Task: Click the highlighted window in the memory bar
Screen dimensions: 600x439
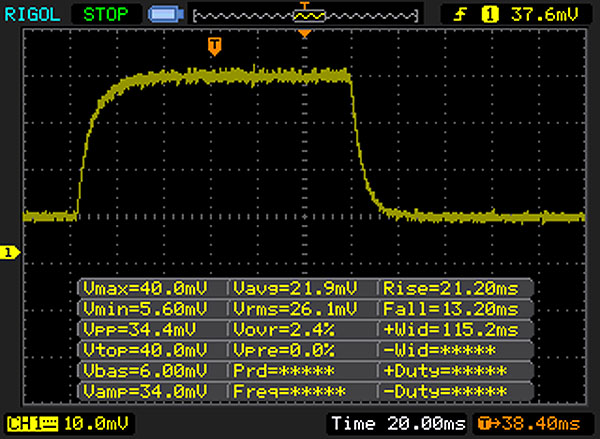Action: coord(310,16)
